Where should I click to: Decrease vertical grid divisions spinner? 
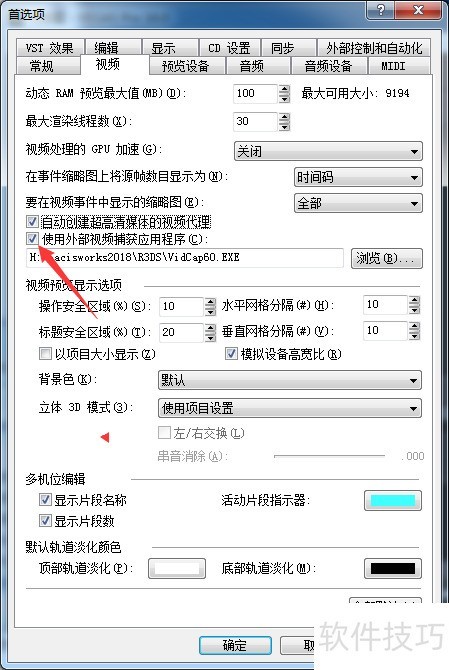coord(414,335)
